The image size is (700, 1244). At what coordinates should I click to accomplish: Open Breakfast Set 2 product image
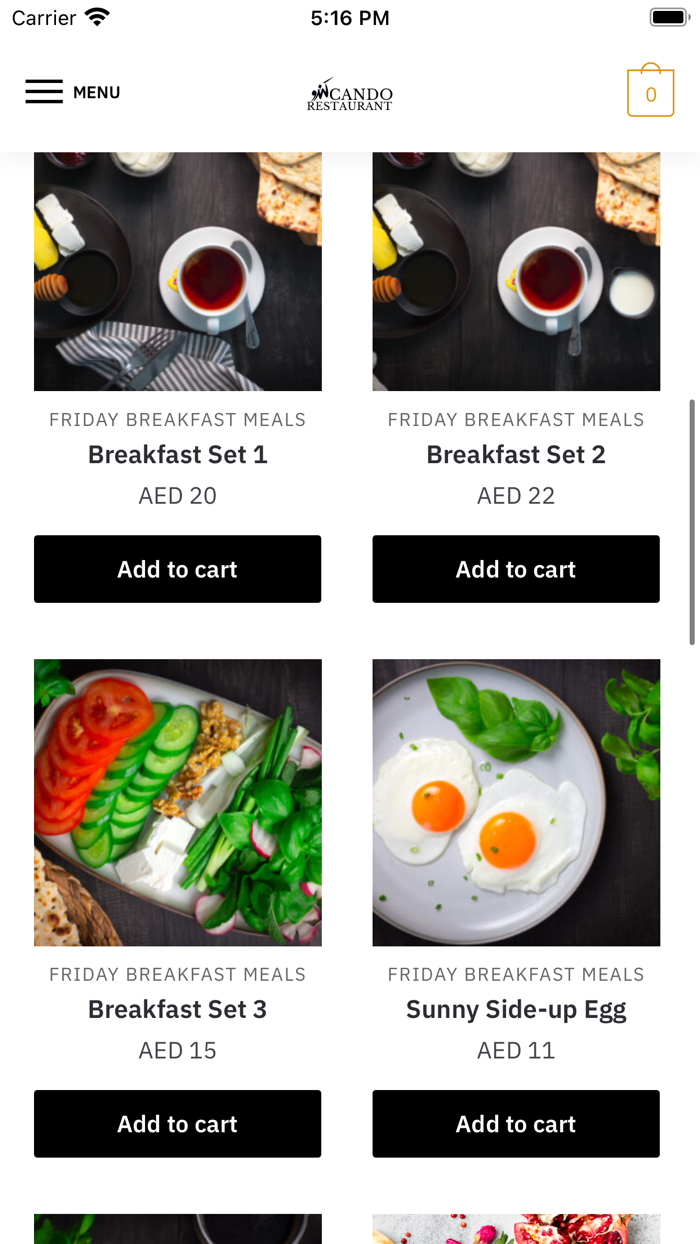click(x=516, y=270)
